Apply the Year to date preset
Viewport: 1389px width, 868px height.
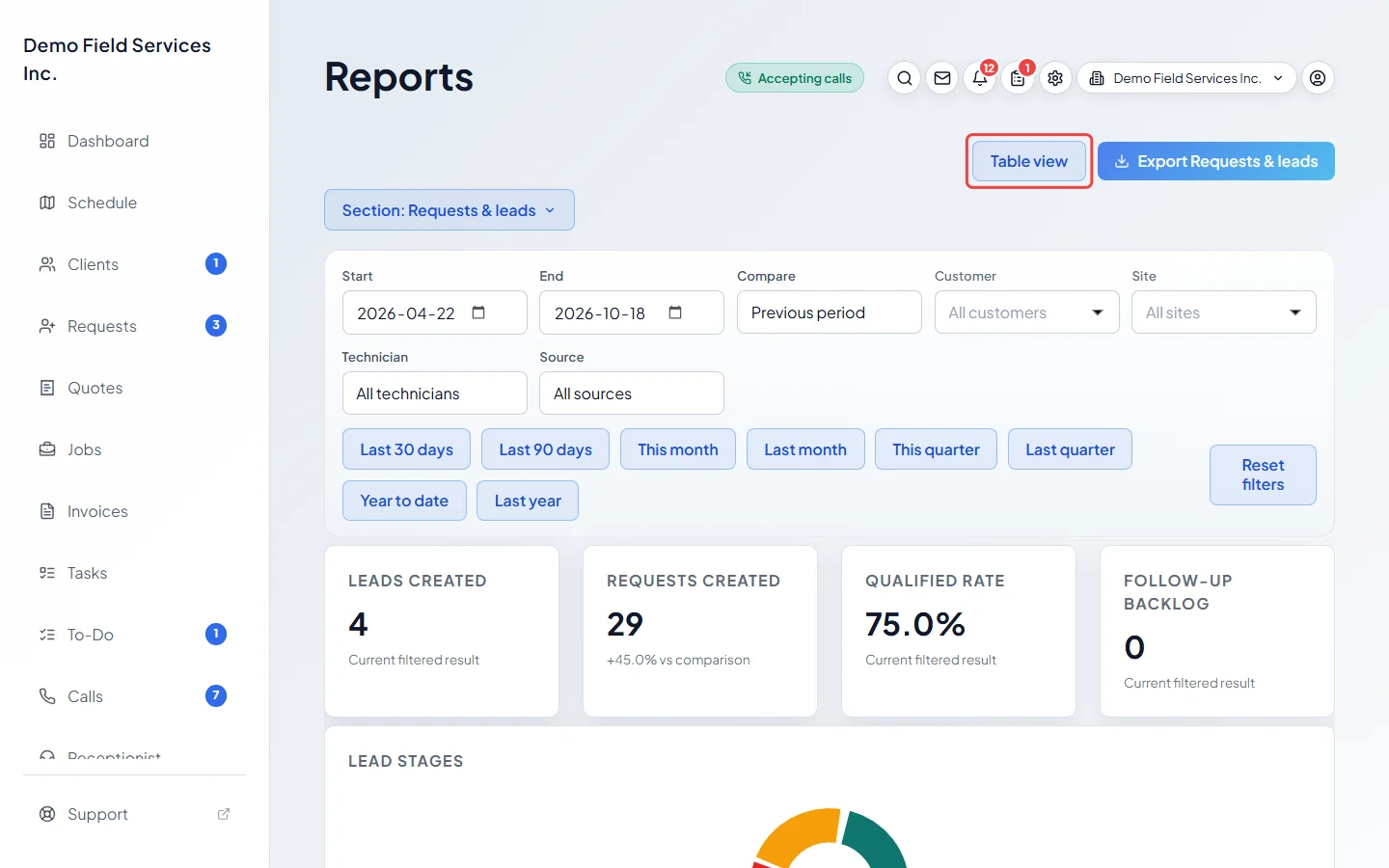404,501
